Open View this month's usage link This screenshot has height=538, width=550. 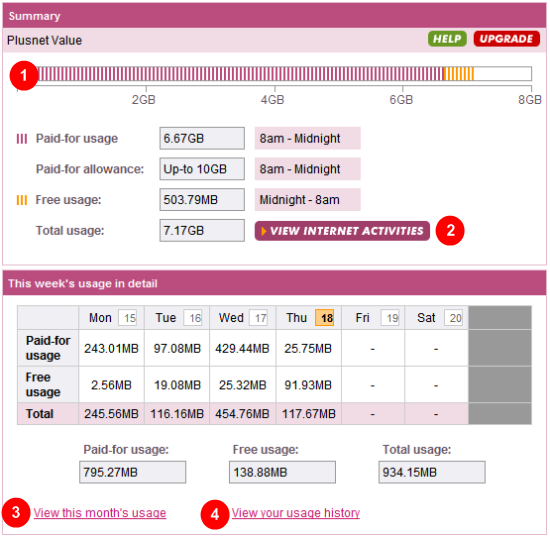100,513
